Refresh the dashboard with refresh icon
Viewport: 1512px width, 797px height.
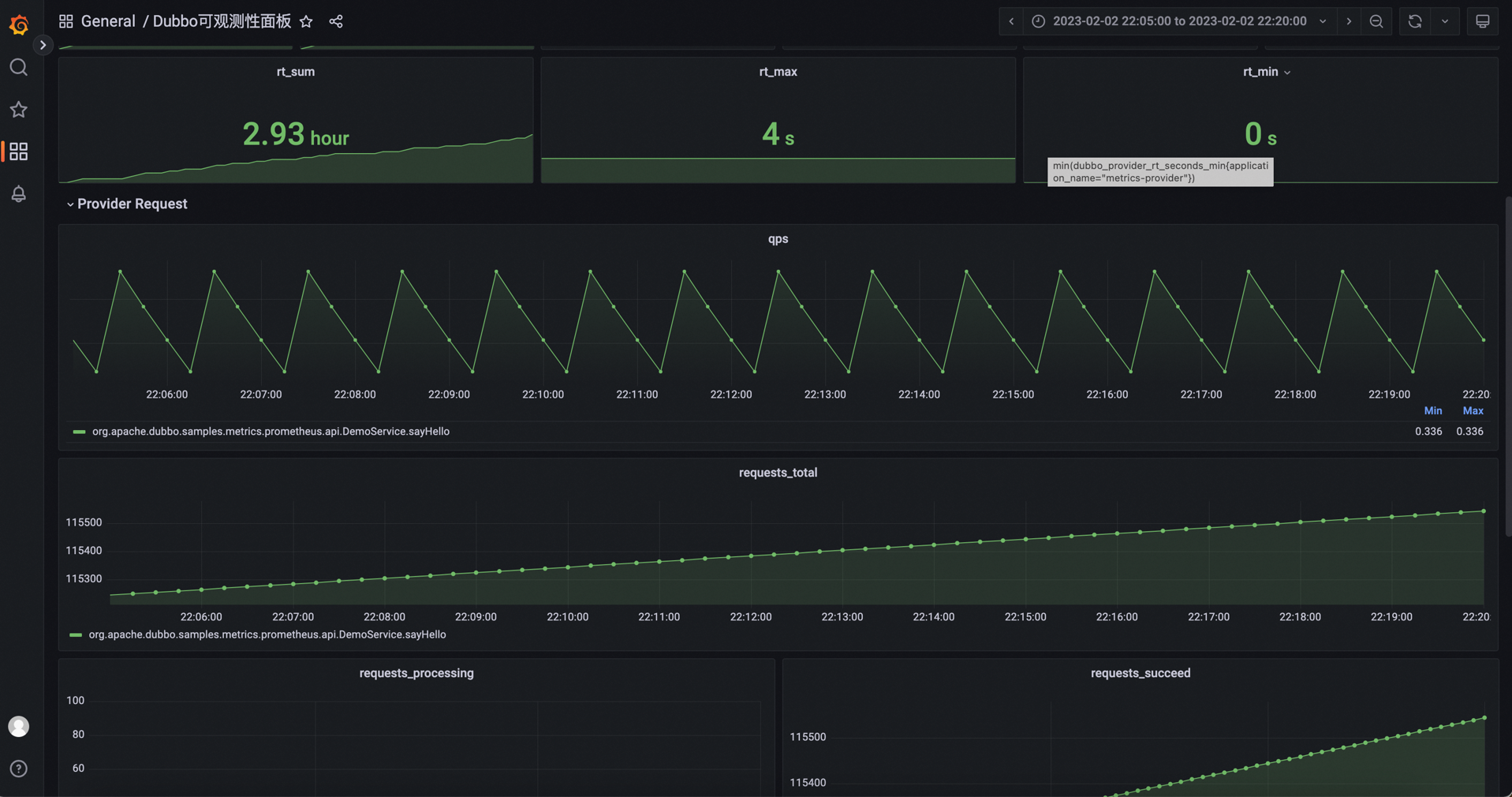[1415, 21]
